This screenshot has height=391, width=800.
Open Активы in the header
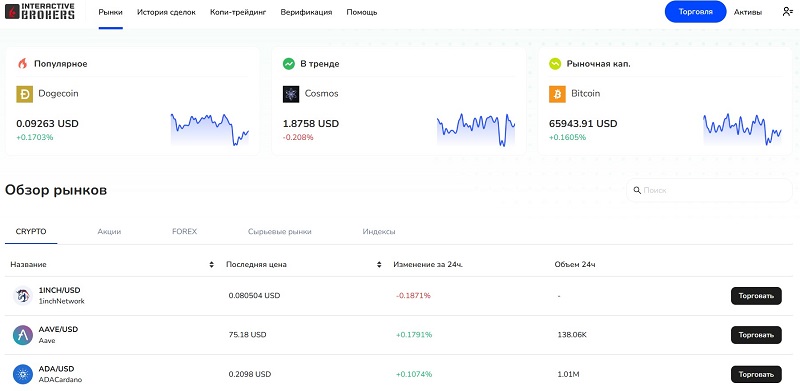pyautogui.click(x=748, y=12)
